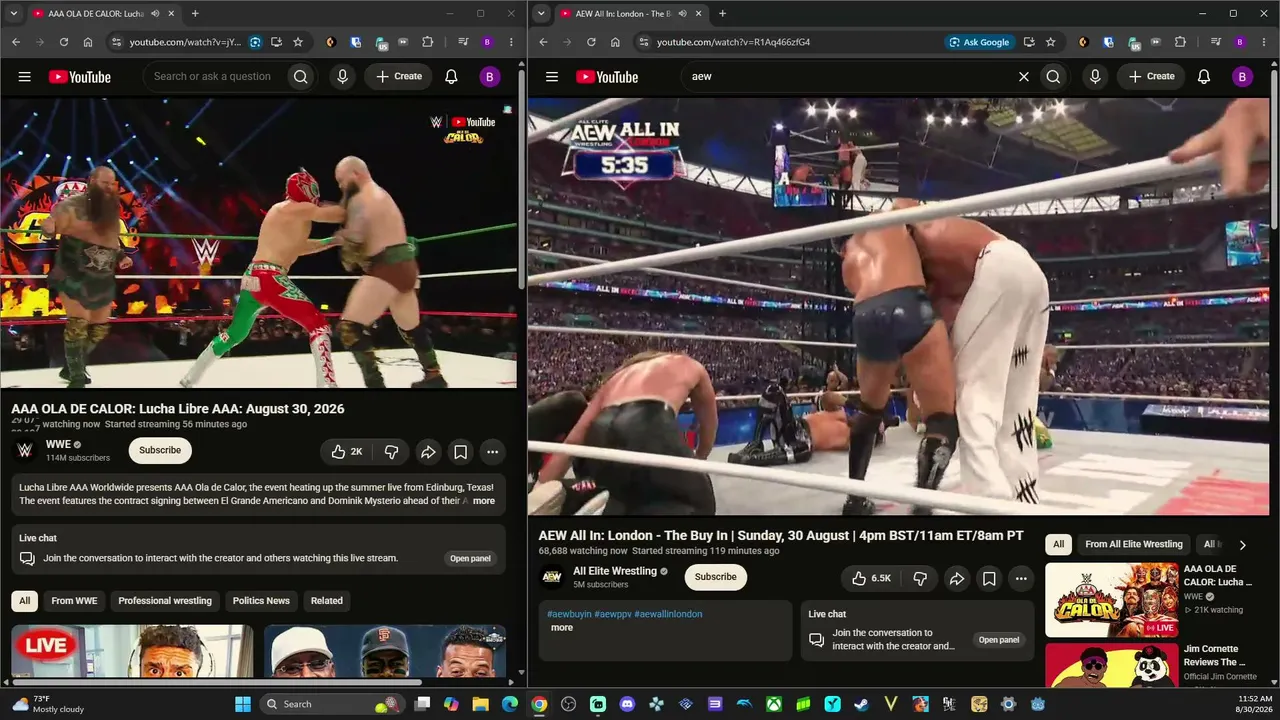The width and height of the screenshot is (1280, 720).
Task: Open tab search dropdown in right browser
Action: [541, 14]
